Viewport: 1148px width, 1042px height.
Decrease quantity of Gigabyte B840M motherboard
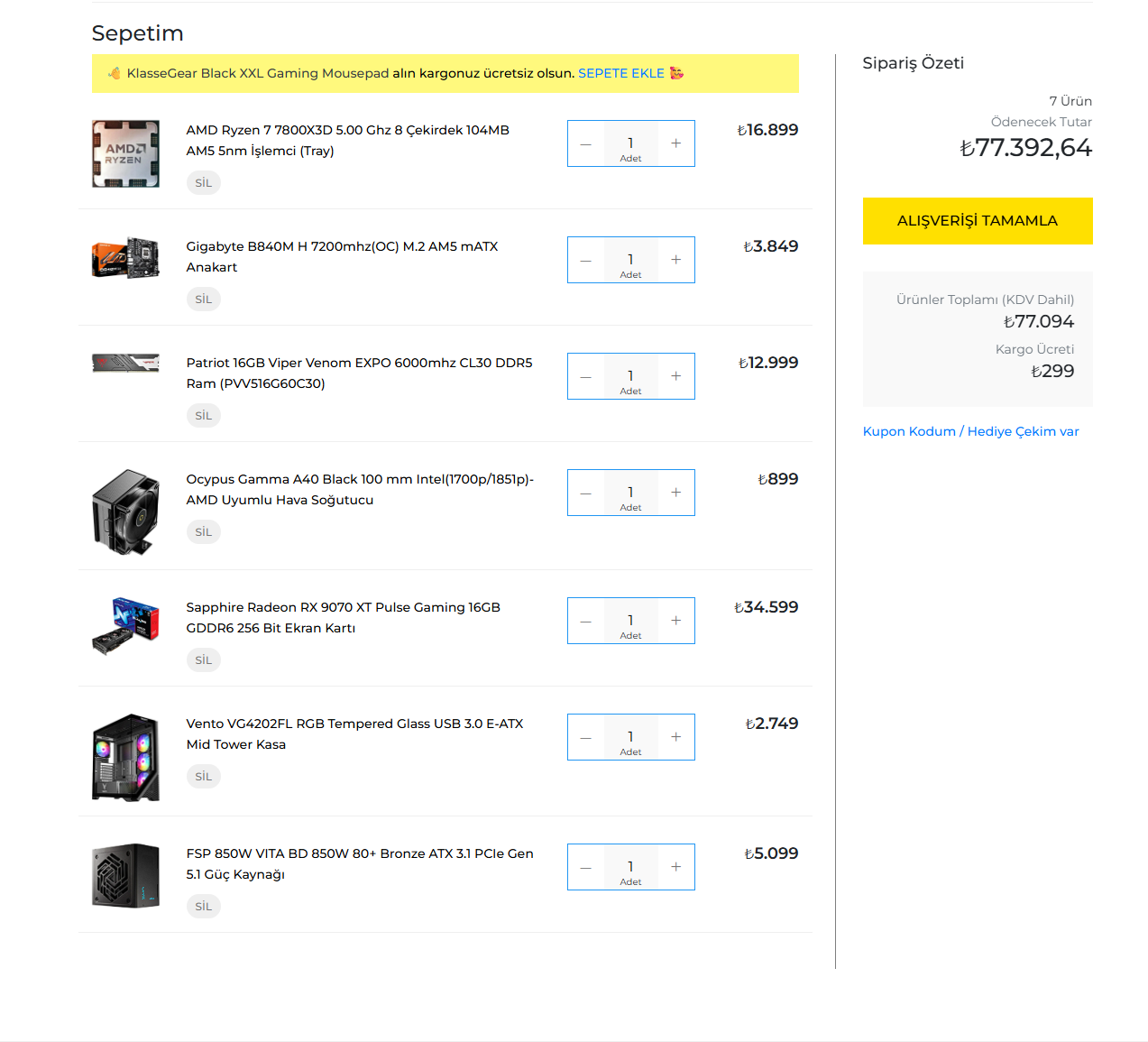586,260
